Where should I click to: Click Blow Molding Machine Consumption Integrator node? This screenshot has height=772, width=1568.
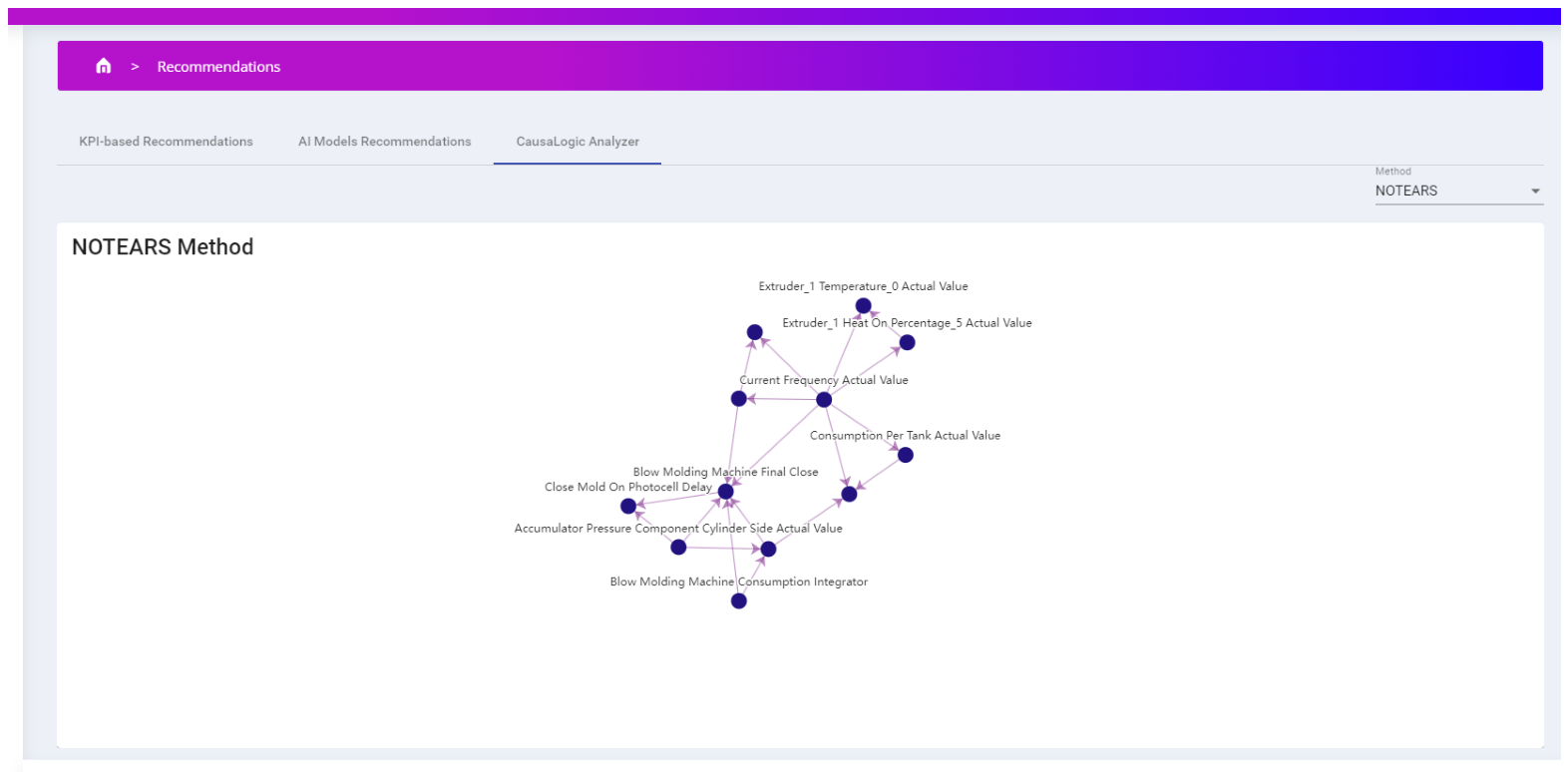click(739, 600)
